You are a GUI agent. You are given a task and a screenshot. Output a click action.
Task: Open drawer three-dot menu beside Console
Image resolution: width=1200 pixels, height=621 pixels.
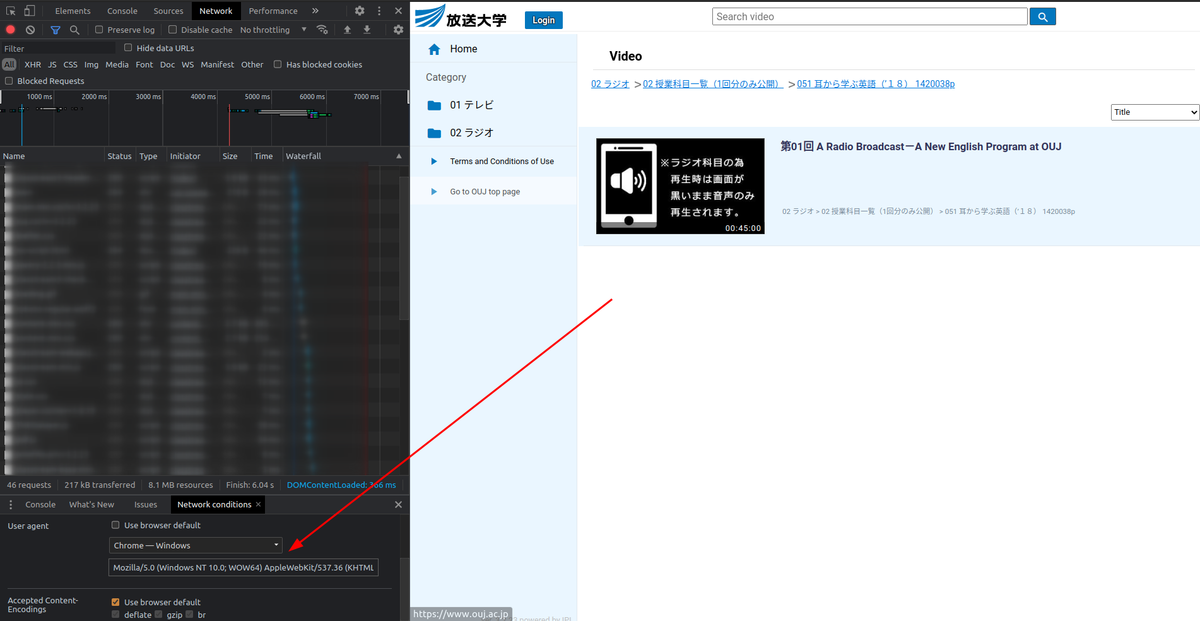pos(11,505)
